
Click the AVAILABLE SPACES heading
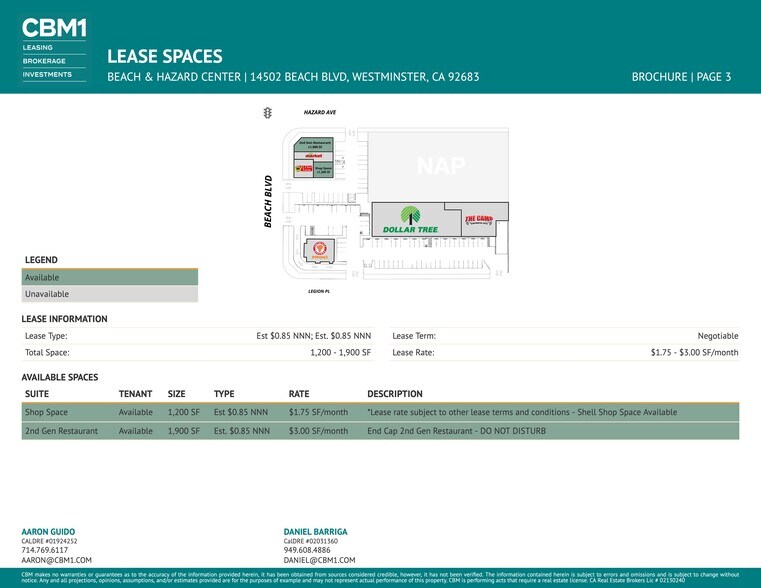coord(60,377)
